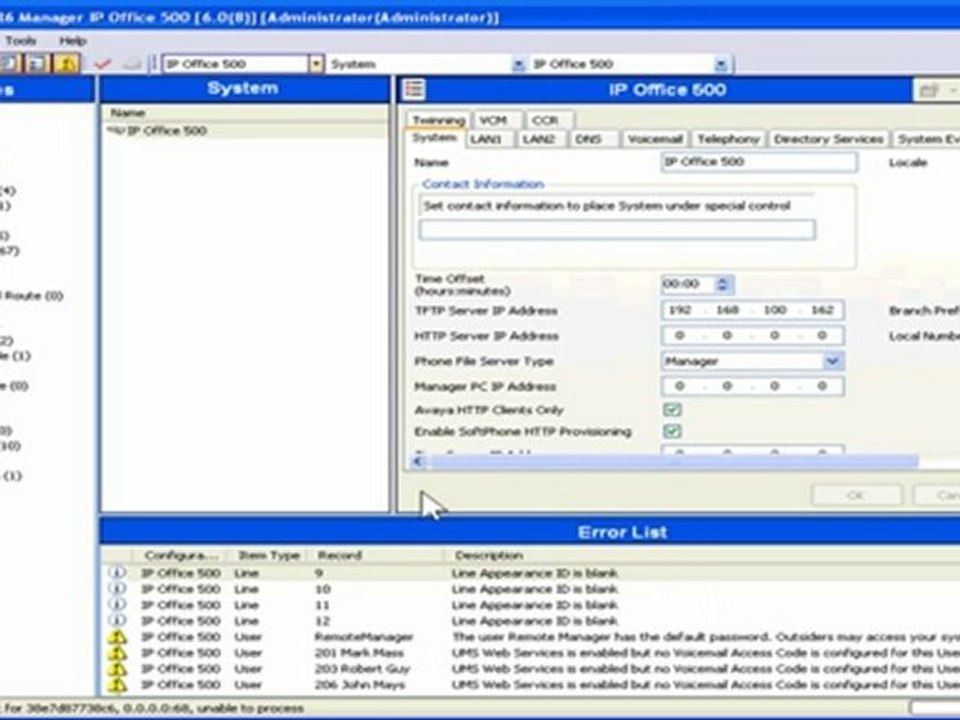This screenshot has height=720, width=960.
Task: Click the Description column header in Error List
Action: pos(489,555)
